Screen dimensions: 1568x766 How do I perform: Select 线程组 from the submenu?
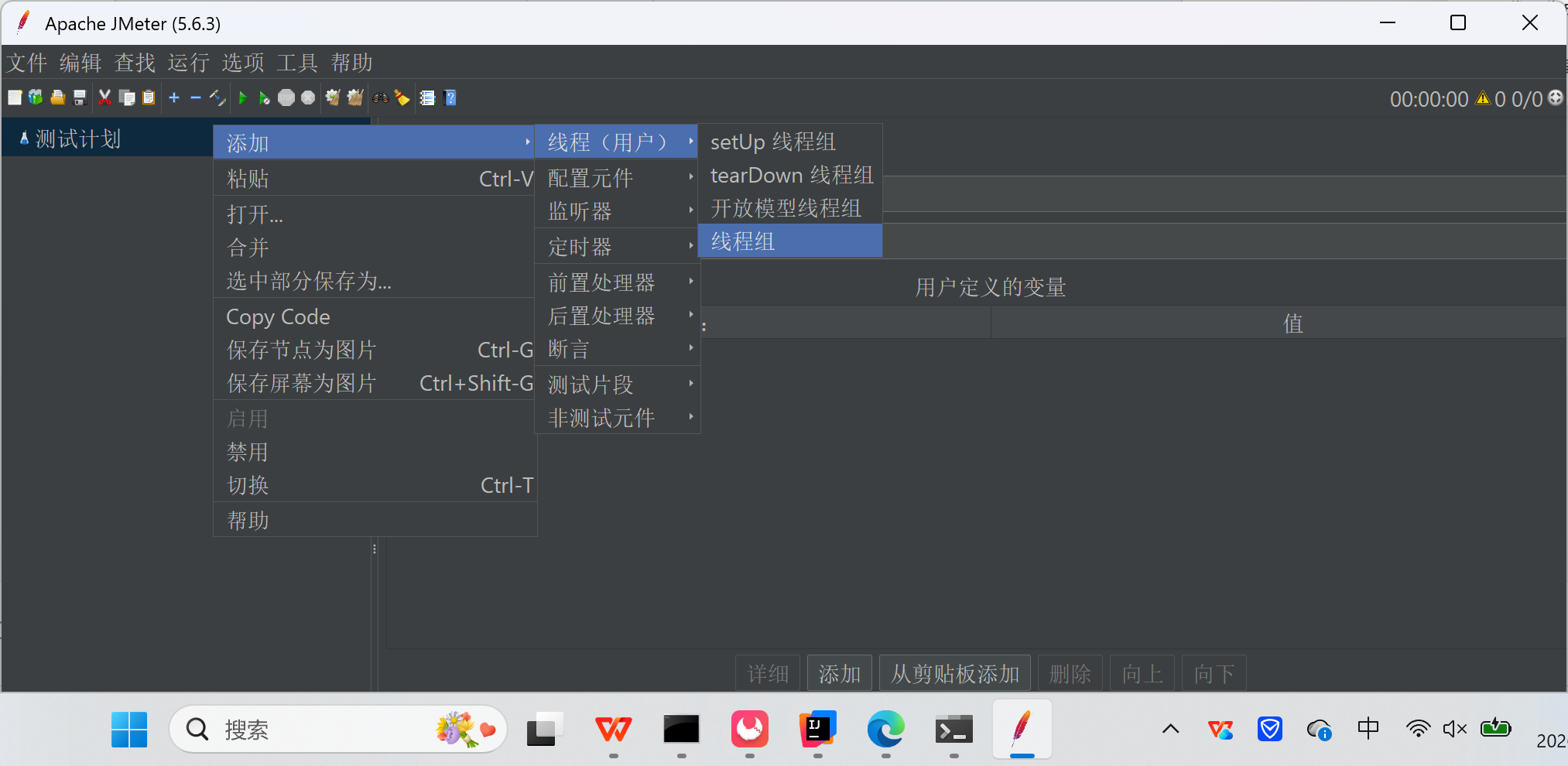790,241
